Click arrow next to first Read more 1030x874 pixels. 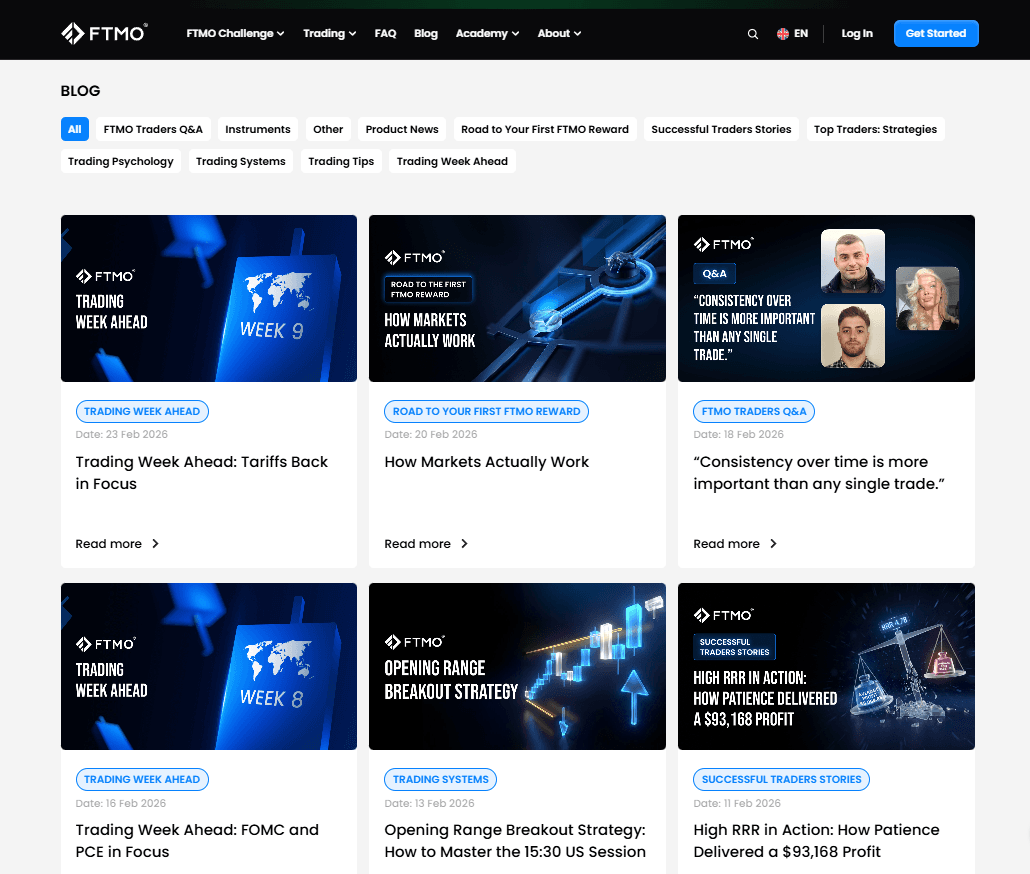point(155,544)
